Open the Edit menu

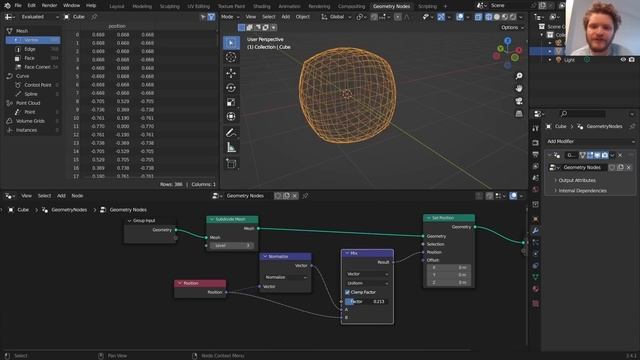31,6
